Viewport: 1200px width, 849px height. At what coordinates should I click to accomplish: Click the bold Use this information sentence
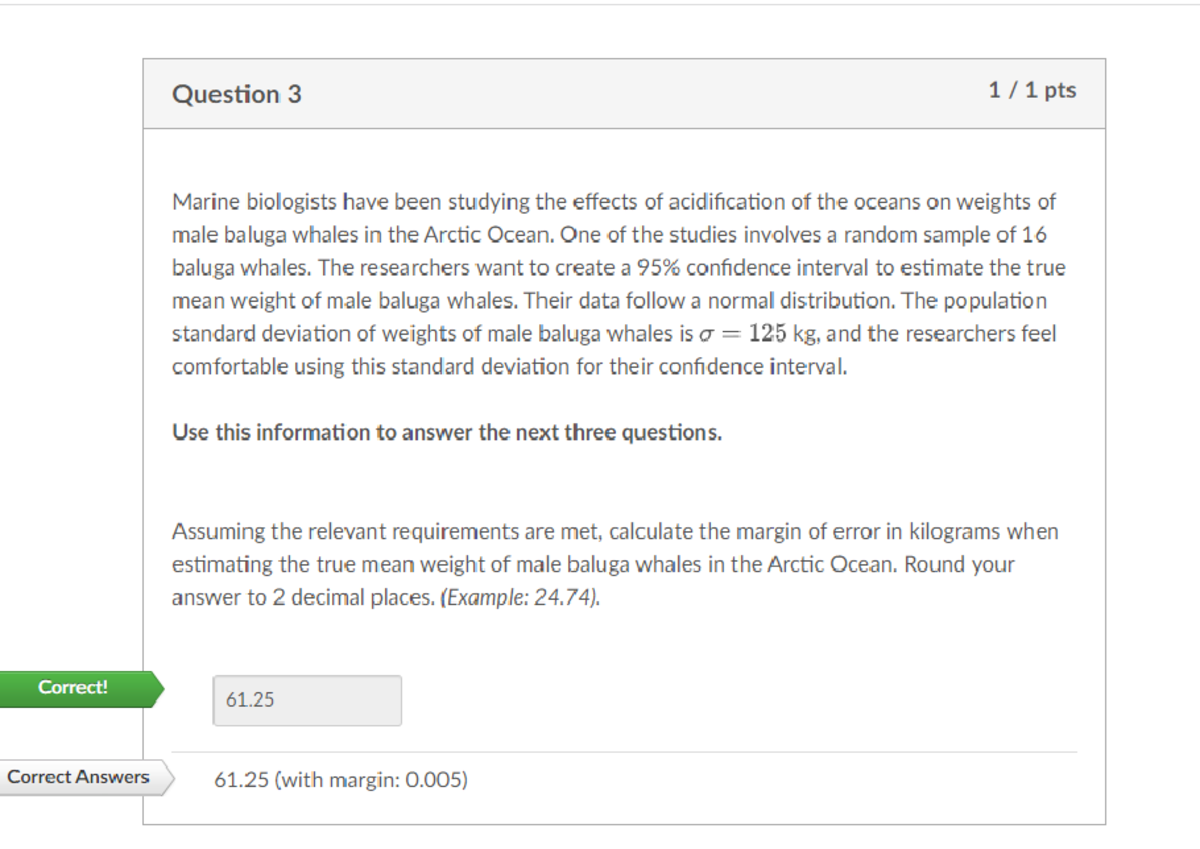tap(447, 433)
